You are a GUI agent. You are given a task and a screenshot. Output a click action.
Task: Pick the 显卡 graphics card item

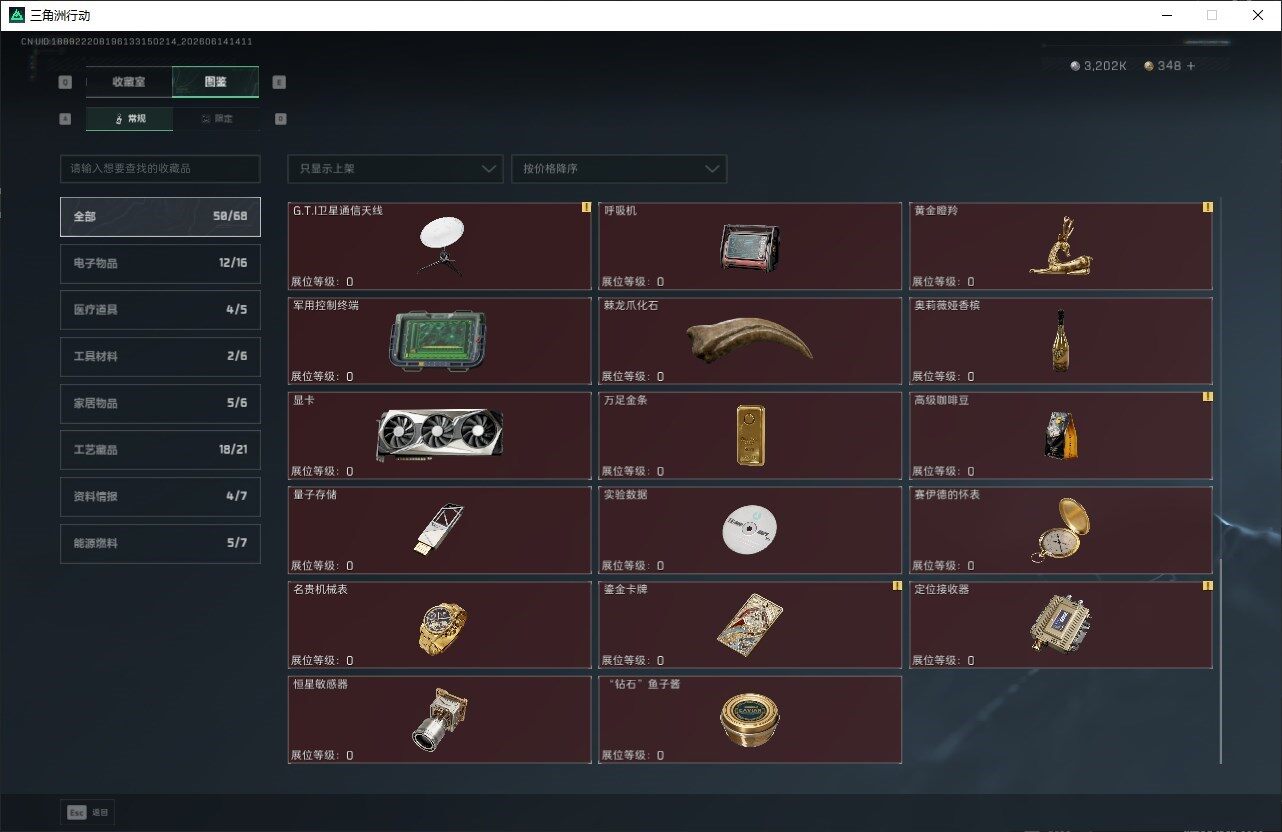440,436
